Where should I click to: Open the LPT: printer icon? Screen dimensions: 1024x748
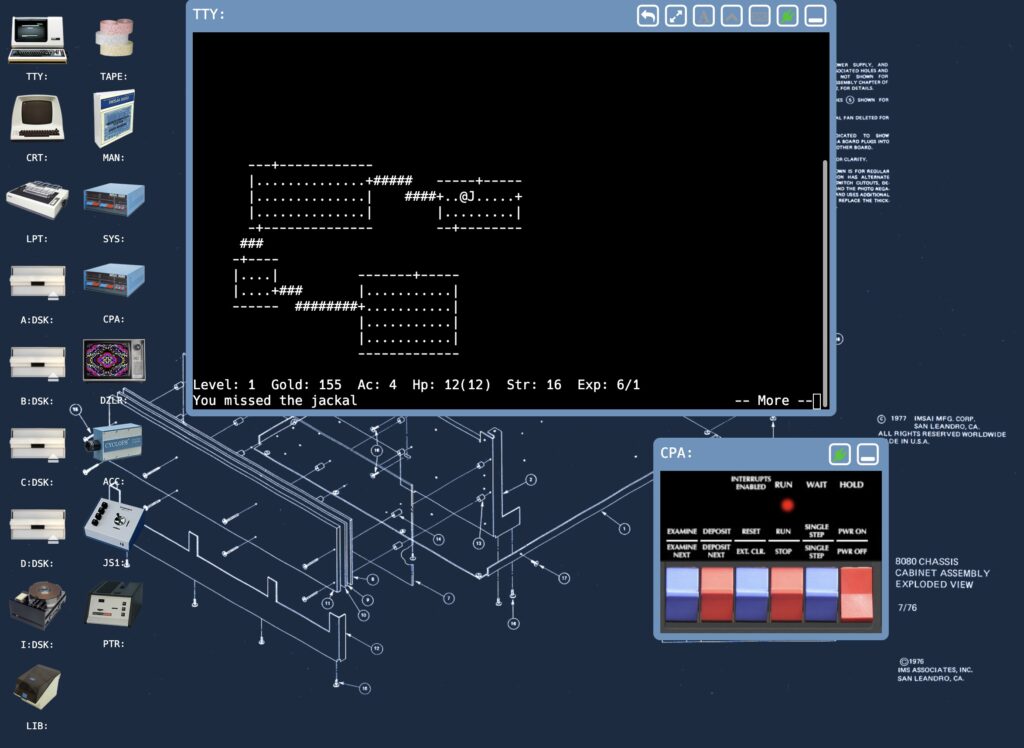37,200
